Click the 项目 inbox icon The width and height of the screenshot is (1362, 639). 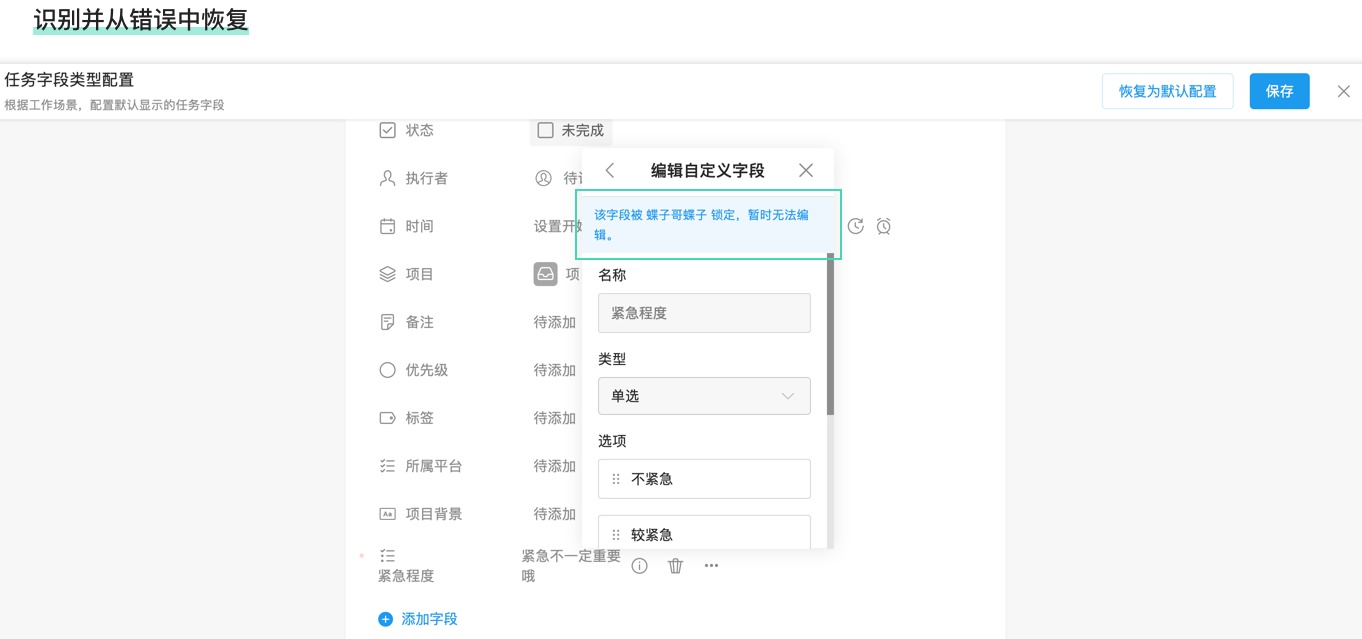545,274
